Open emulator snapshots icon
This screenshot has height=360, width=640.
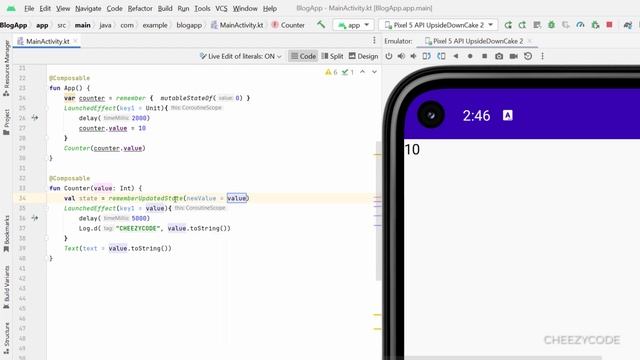point(528,56)
